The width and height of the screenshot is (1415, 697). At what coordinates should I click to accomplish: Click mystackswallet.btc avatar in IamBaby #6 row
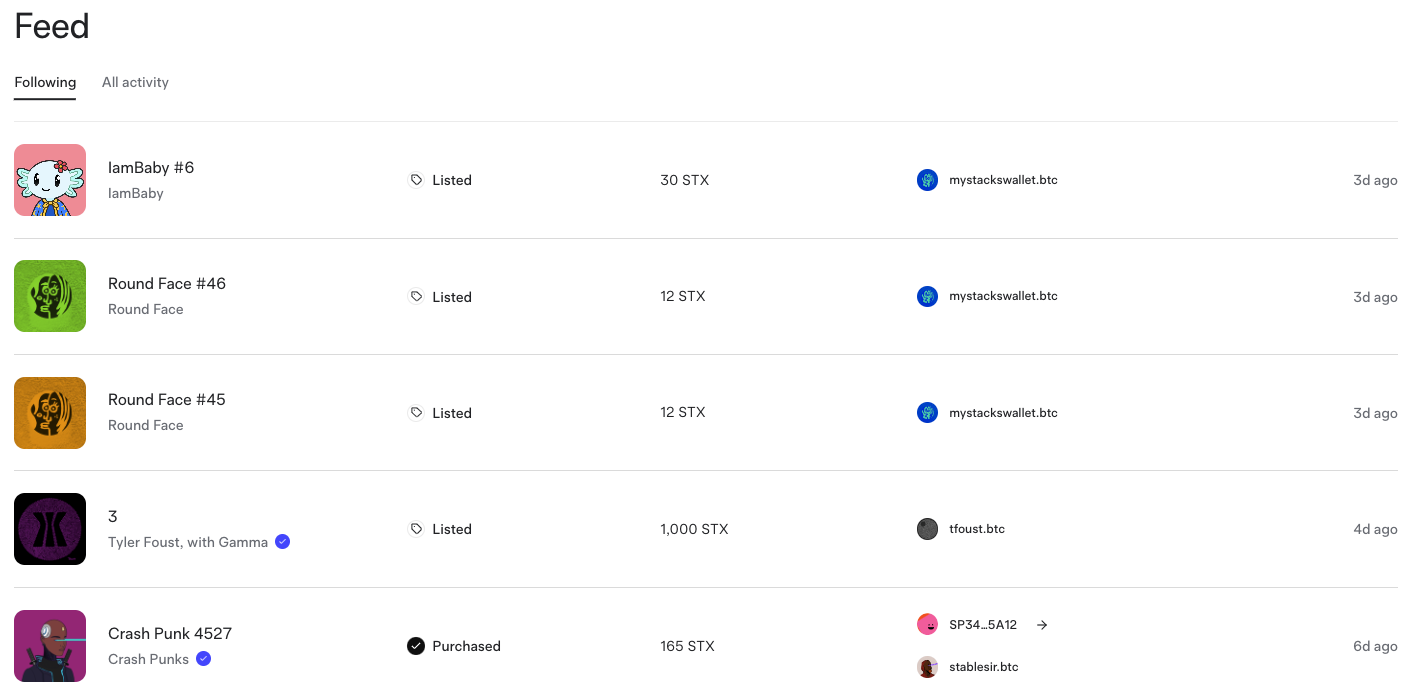point(928,180)
